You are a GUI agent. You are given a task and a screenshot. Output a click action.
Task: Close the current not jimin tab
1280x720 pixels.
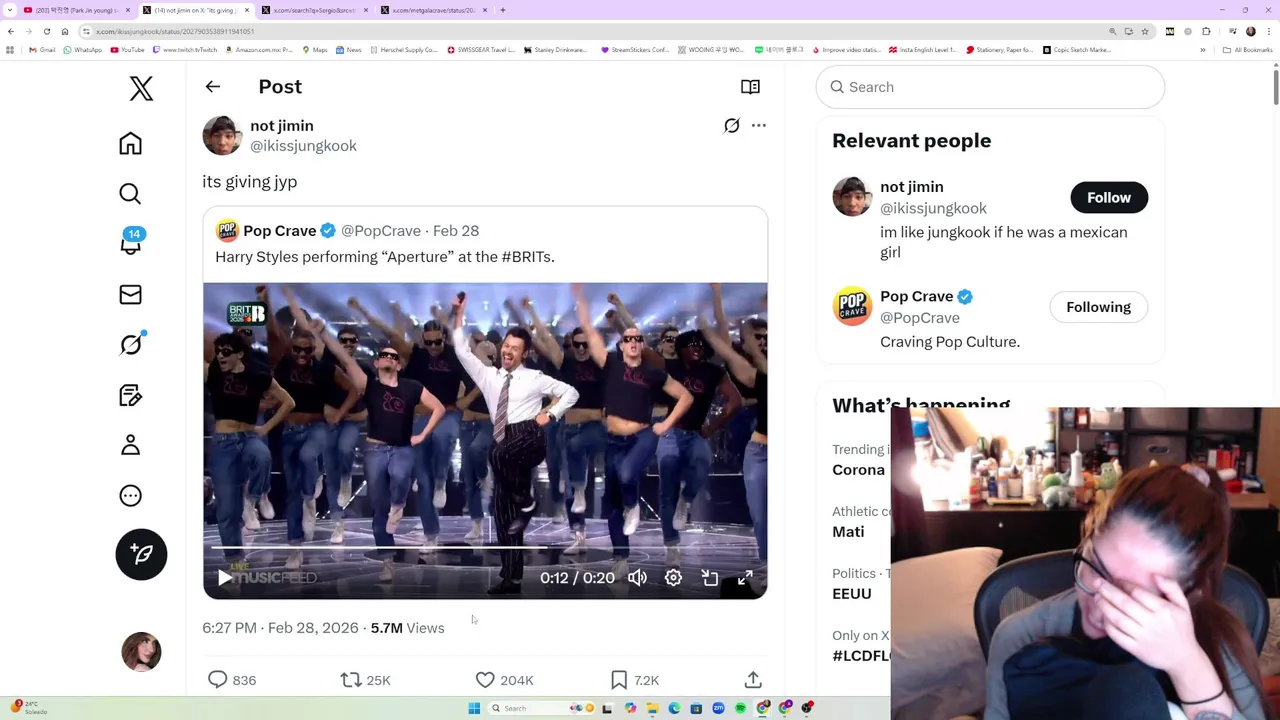pyautogui.click(x=247, y=10)
